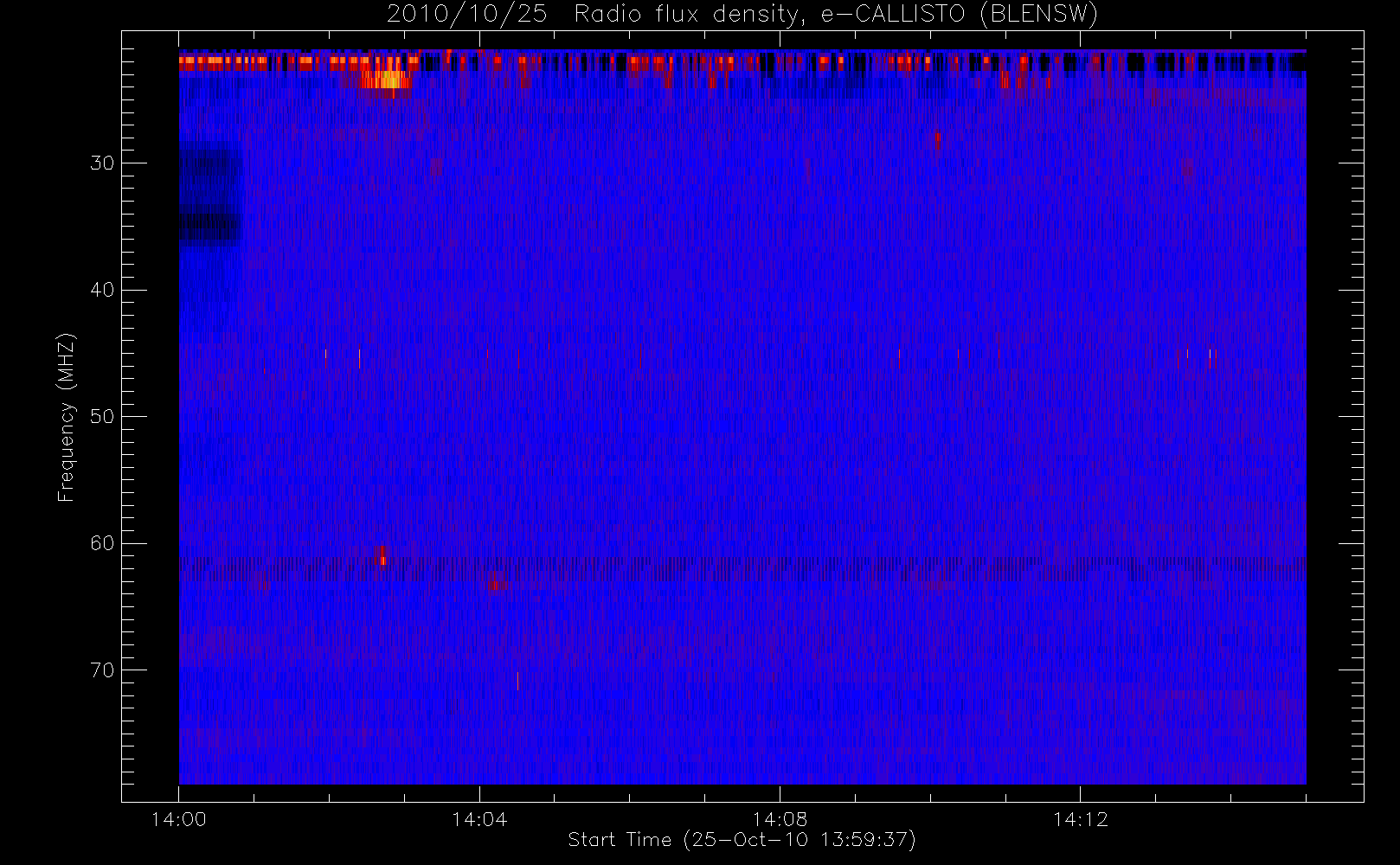Click the 14:00 time tick label
Viewport: 1400px width, 865px height.
(178, 819)
